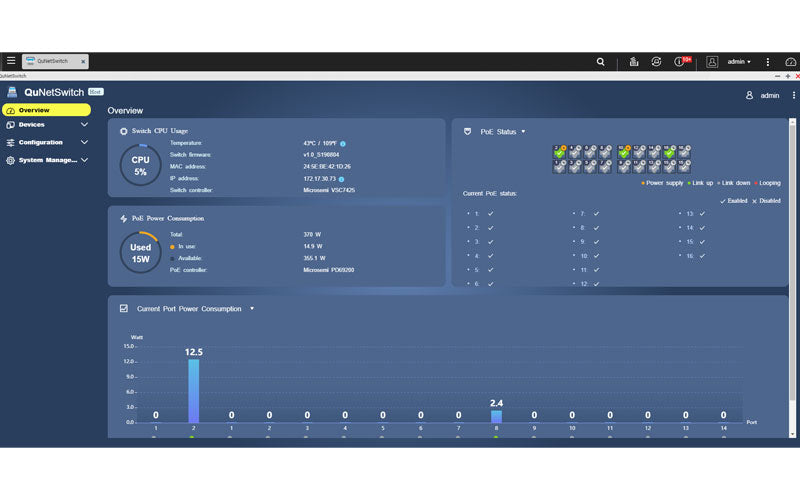Click PoE status checkmark for port 13
Viewport: 800px width, 500px height.
point(703,213)
